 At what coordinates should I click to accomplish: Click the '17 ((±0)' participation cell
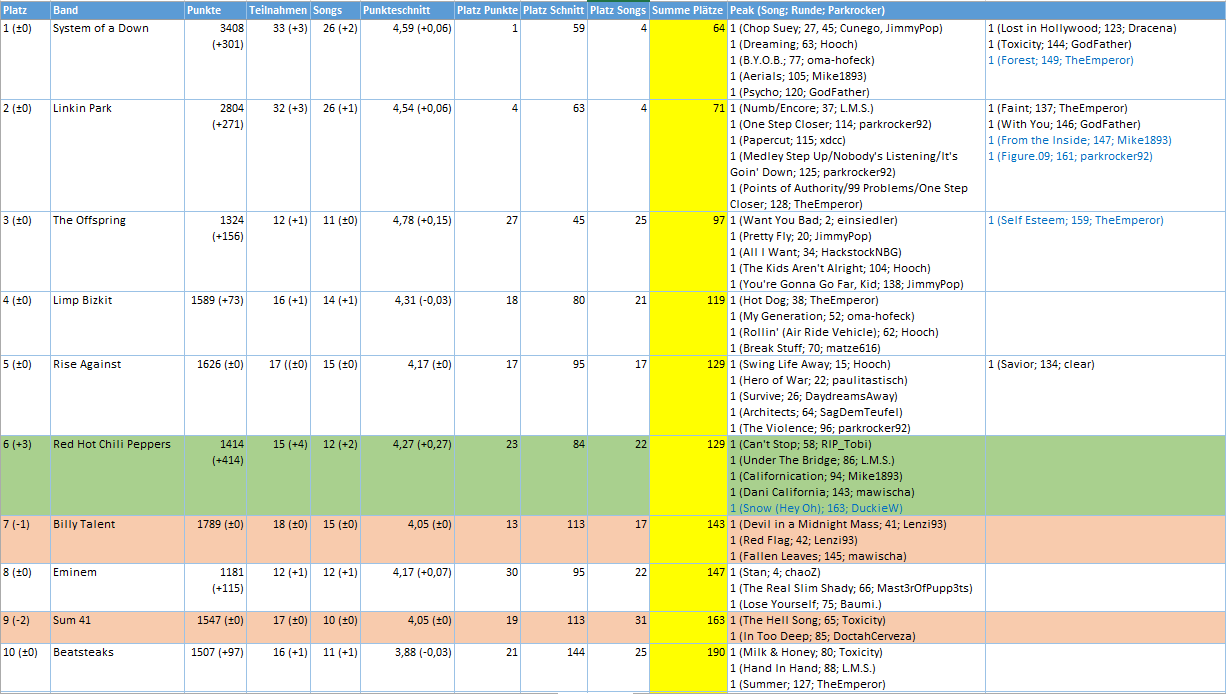coord(278,396)
